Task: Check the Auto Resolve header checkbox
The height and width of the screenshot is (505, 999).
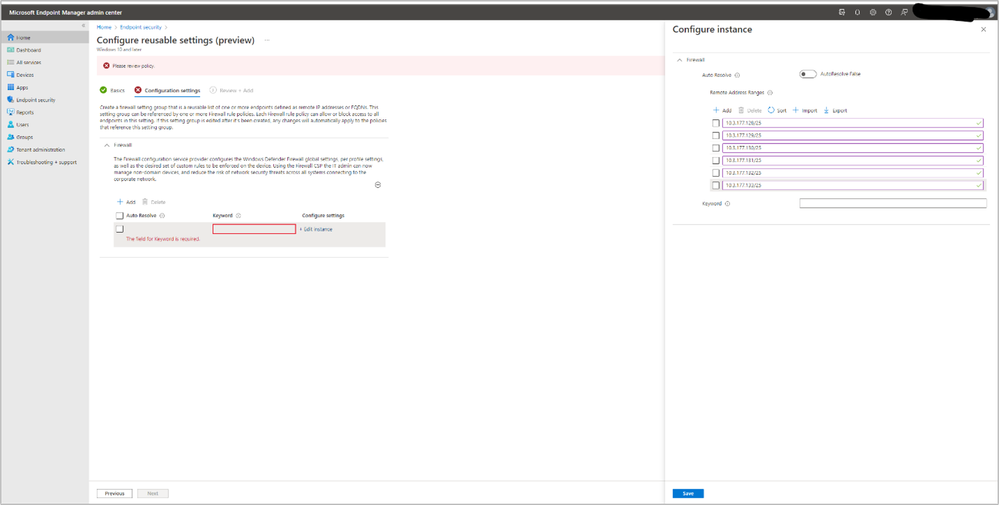Action: (x=120, y=216)
